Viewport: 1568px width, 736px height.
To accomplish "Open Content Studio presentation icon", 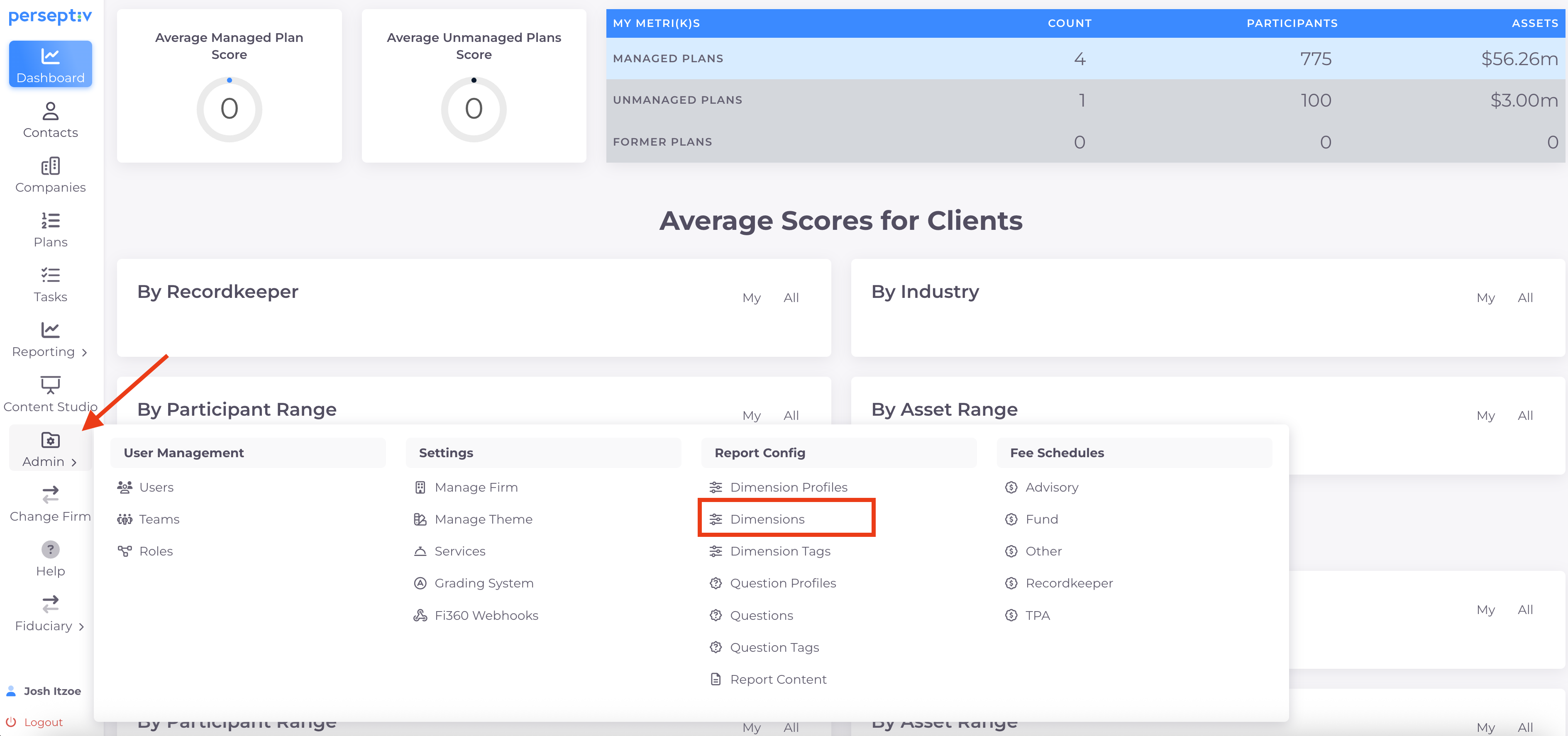I will click(x=50, y=385).
